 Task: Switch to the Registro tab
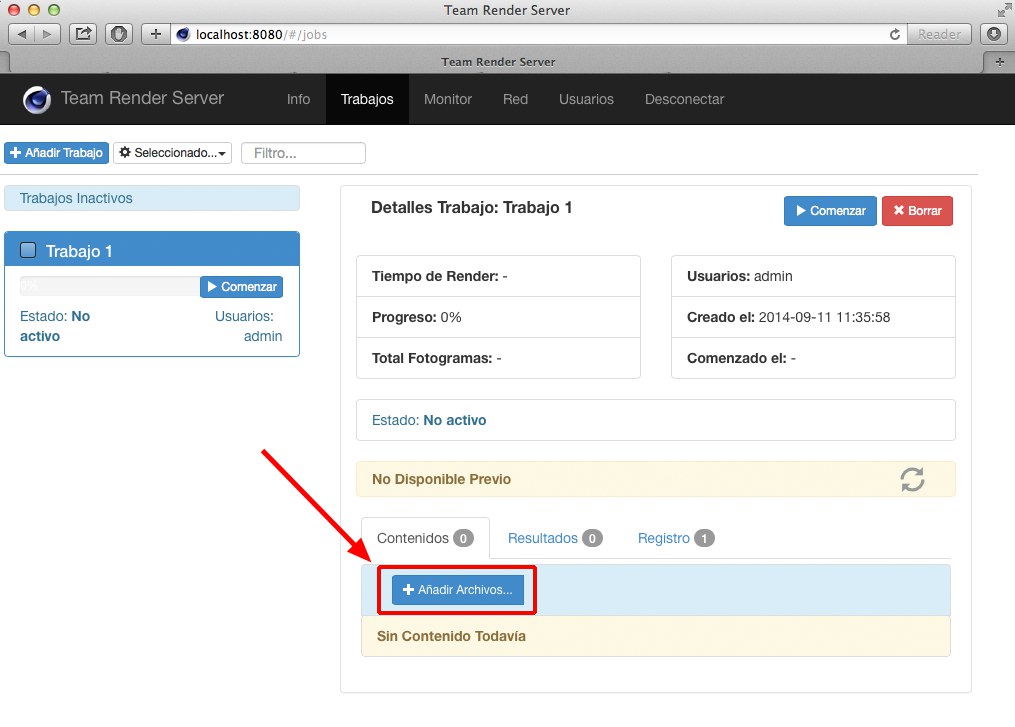point(675,538)
